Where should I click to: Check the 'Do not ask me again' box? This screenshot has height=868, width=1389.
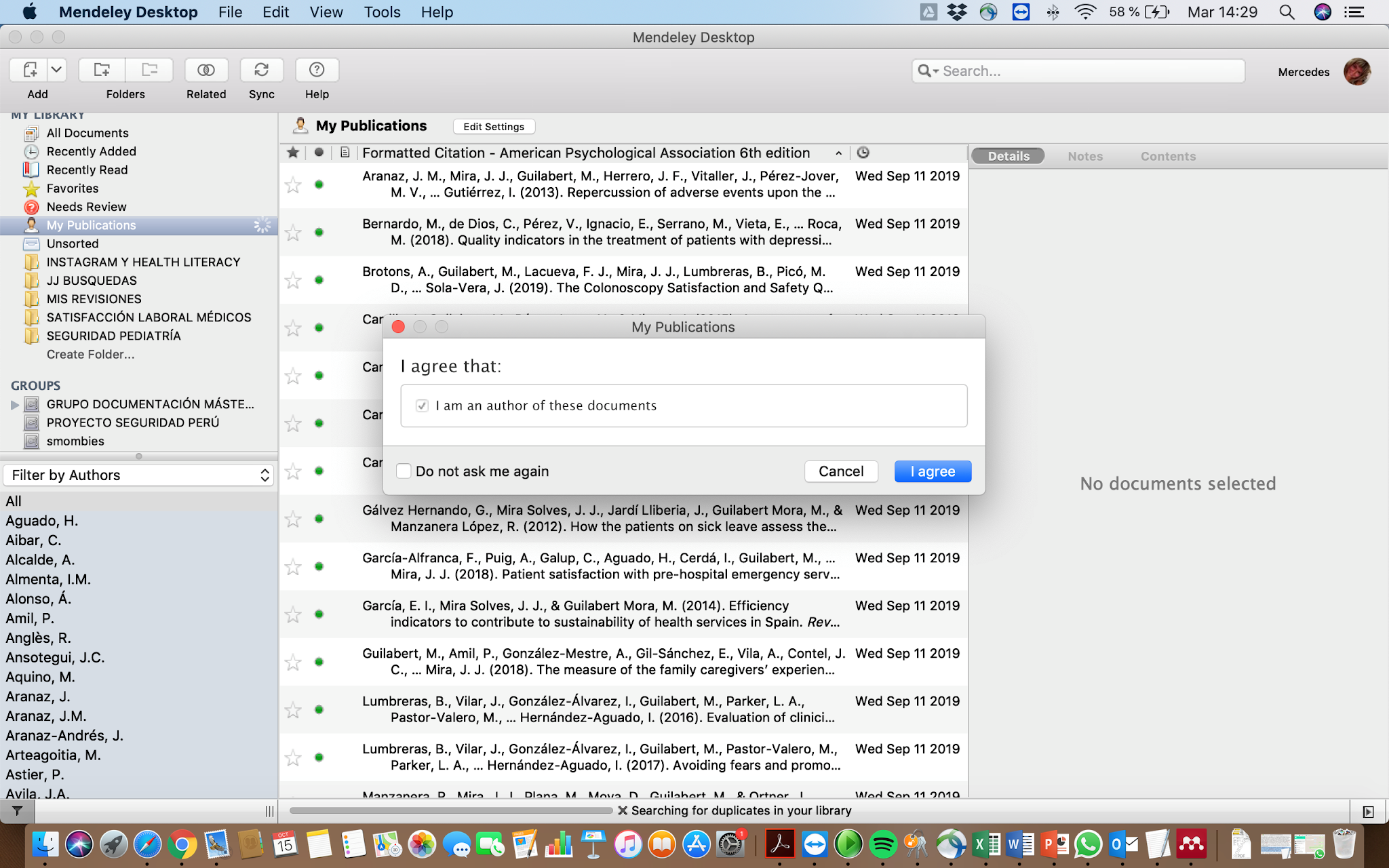pyautogui.click(x=404, y=471)
